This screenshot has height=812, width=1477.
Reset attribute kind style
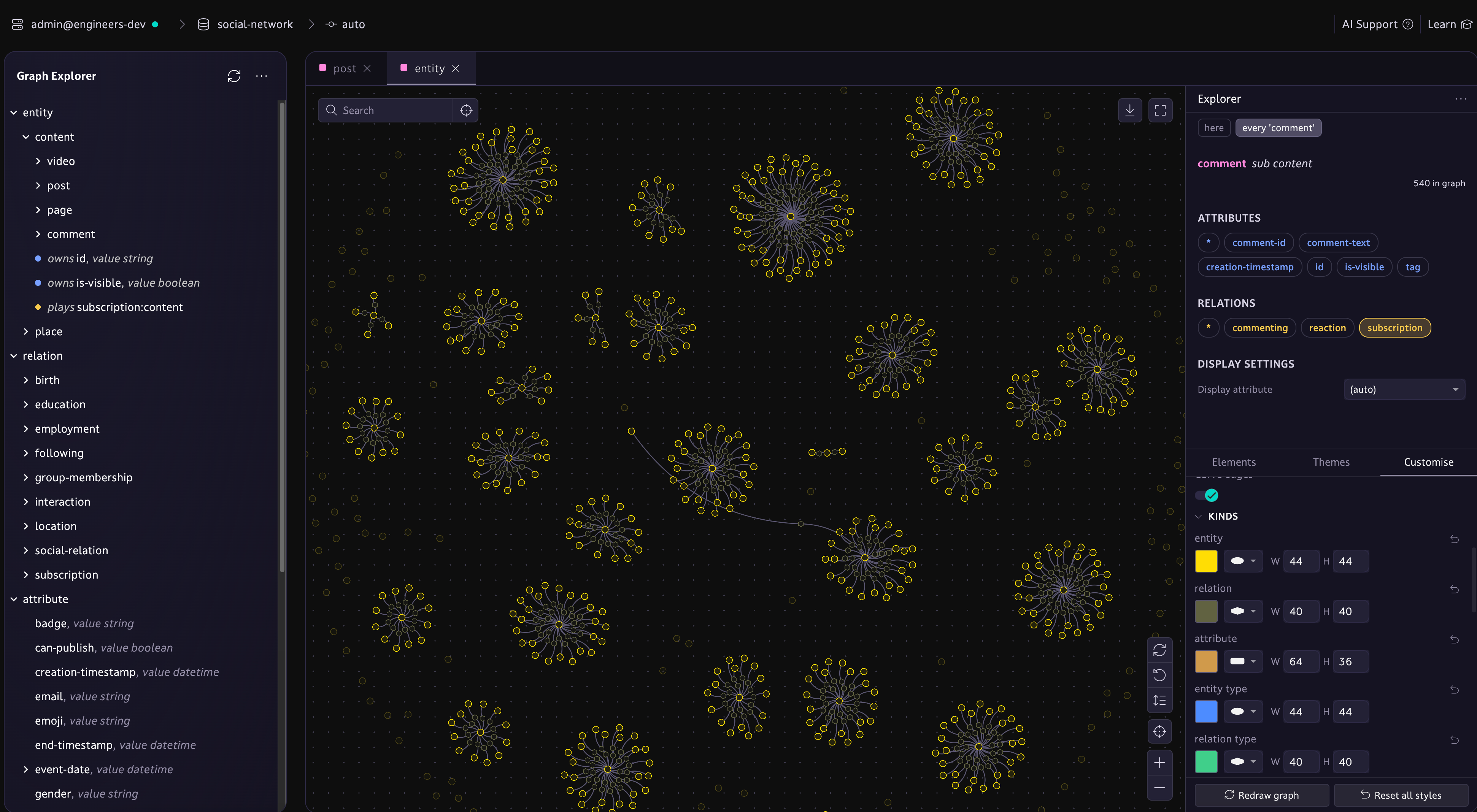(x=1455, y=639)
